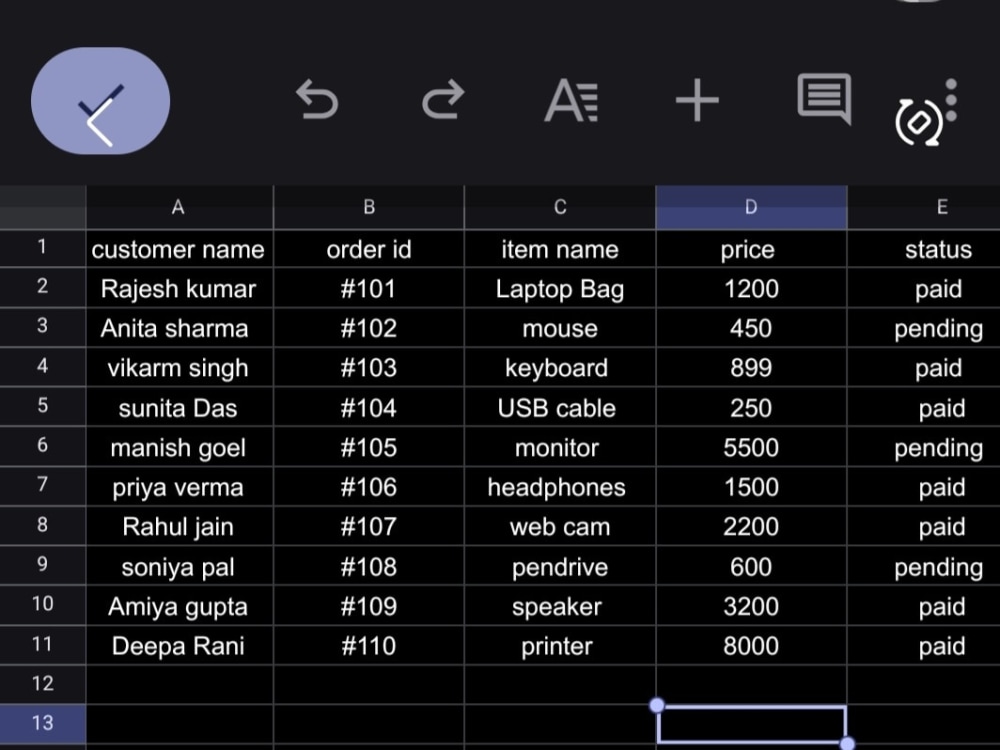The width and height of the screenshot is (1000, 750).
Task: Select the 'Laptop Bag' cell
Action: (560, 289)
